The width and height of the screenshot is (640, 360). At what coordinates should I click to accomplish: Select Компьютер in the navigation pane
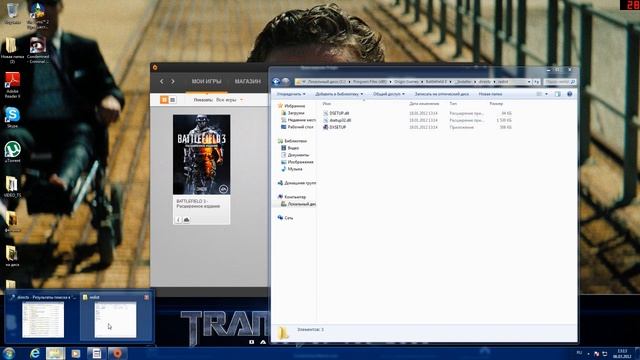tap(291, 197)
